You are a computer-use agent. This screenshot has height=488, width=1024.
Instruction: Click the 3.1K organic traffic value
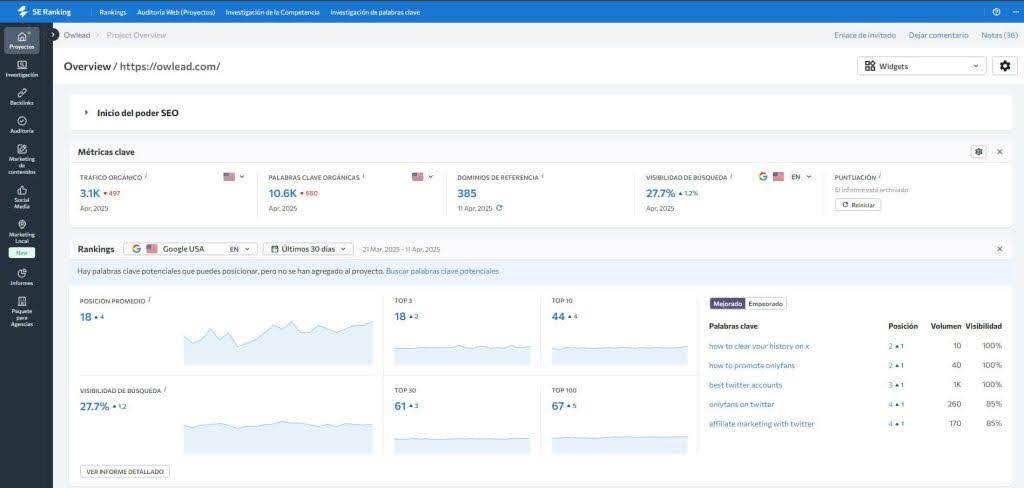tap(89, 193)
